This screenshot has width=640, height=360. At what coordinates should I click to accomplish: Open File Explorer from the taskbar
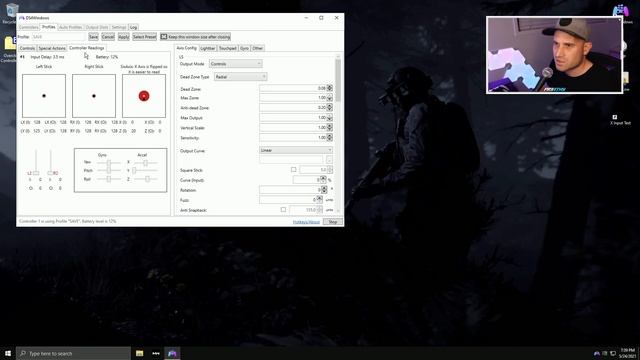[140, 353]
